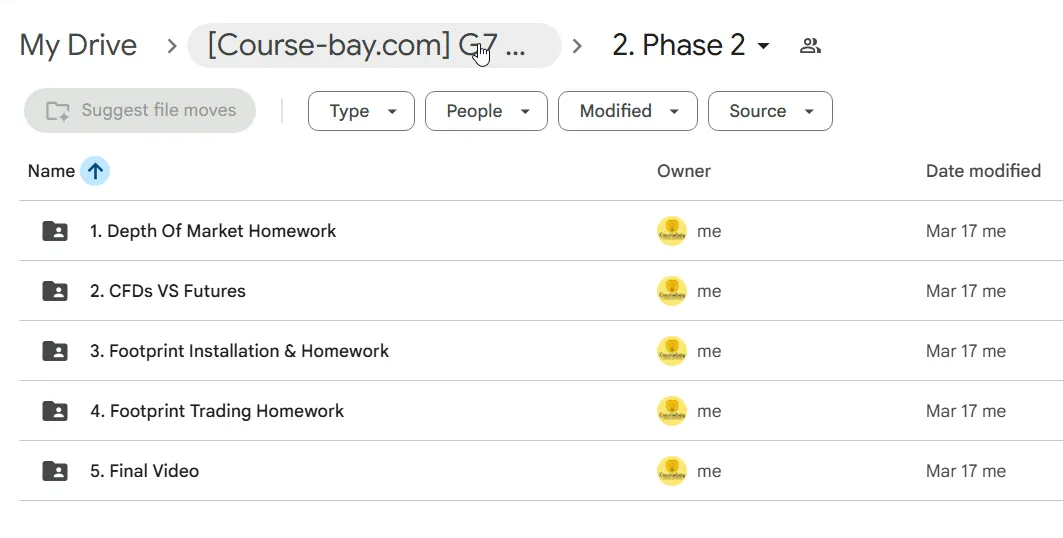
Task: Click the Owner column header
Action: [683, 171]
